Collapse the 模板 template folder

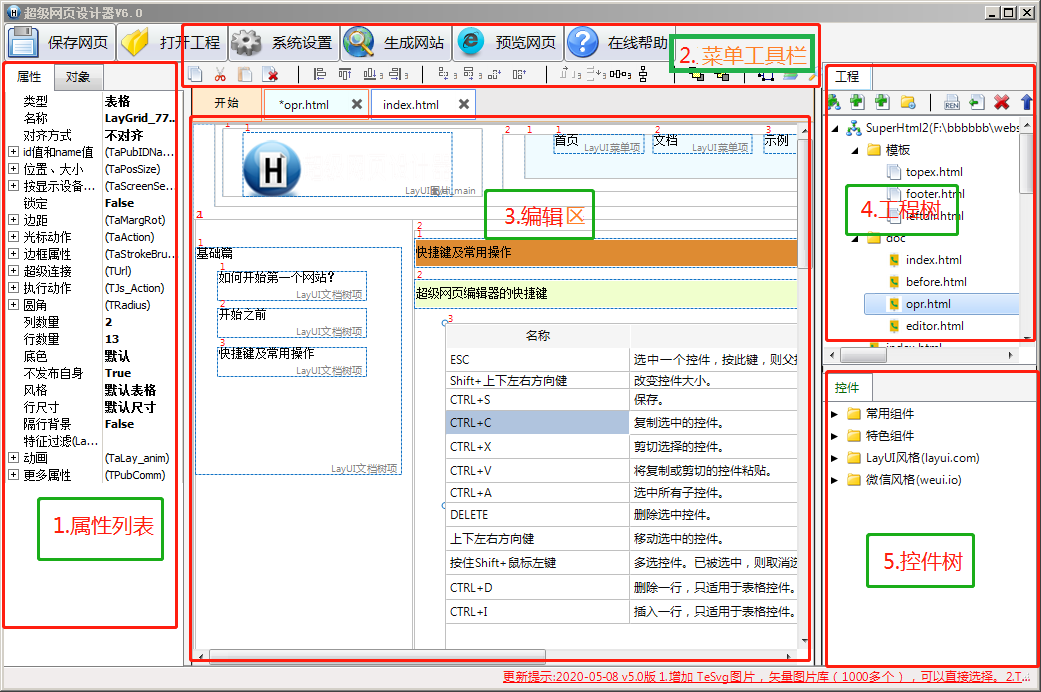coord(855,151)
